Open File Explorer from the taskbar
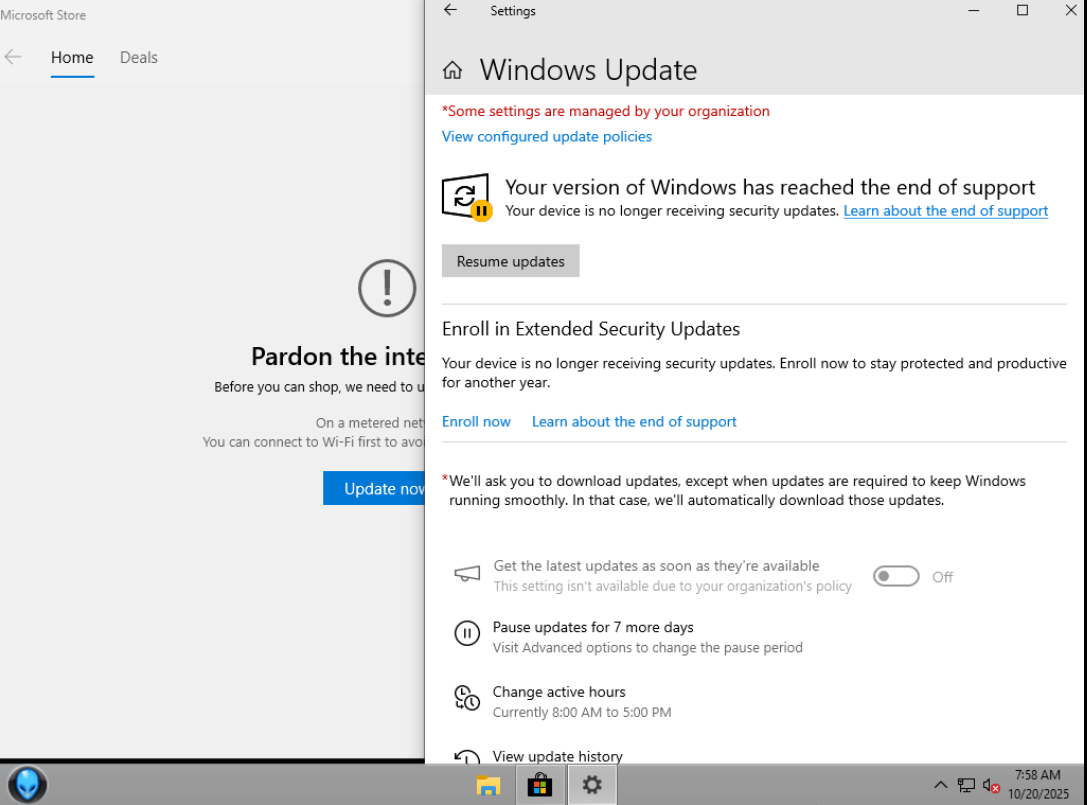The width and height of the screenshot is (1087, 805). pyautogui.click(x=488, y=785)
